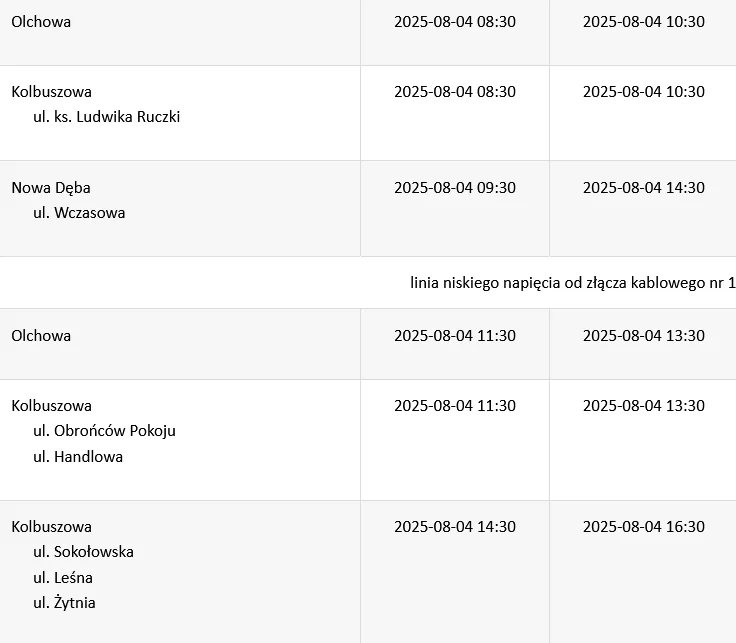Select the ul. Obrońców Pokoju street

(104, 431)
